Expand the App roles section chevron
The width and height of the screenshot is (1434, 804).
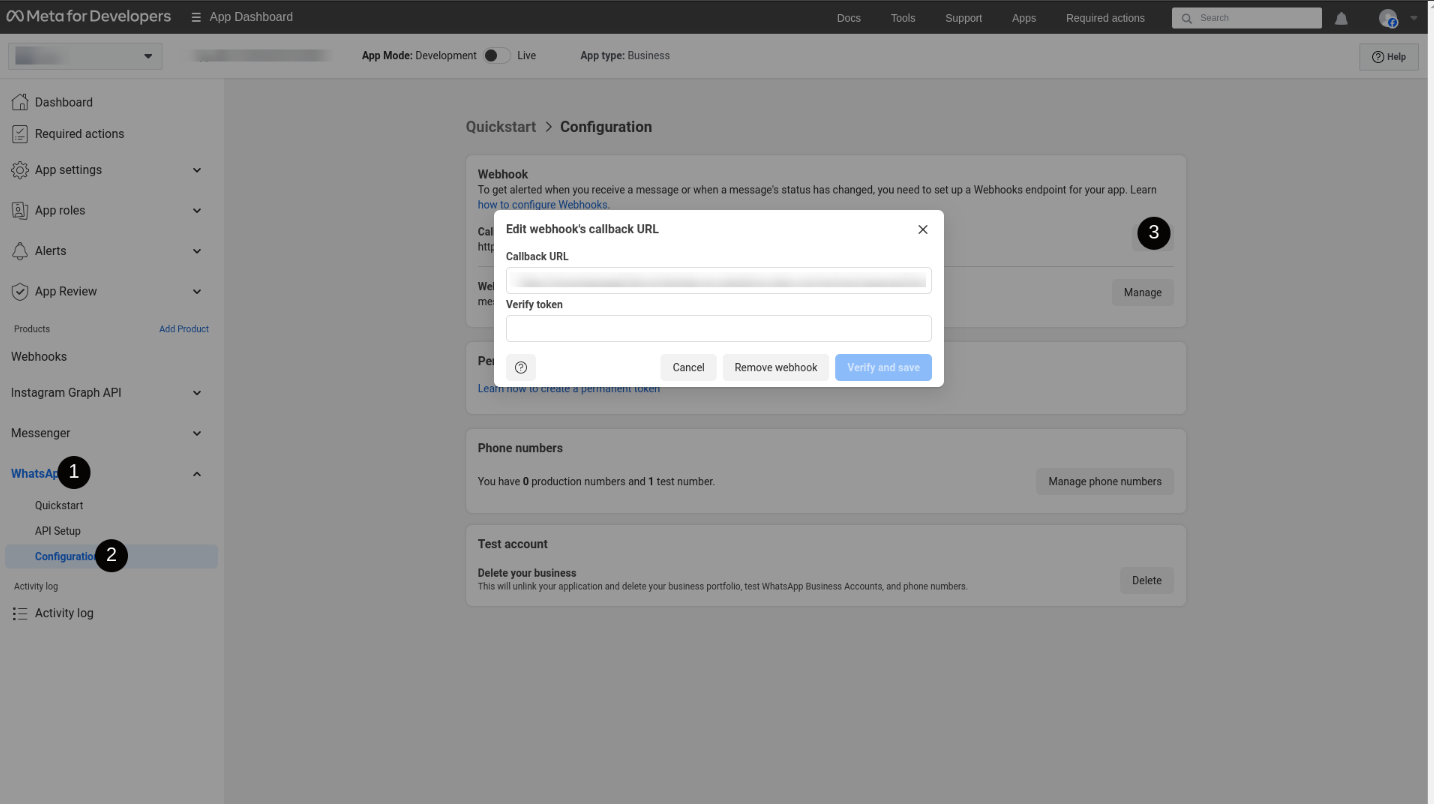point(197,210)
